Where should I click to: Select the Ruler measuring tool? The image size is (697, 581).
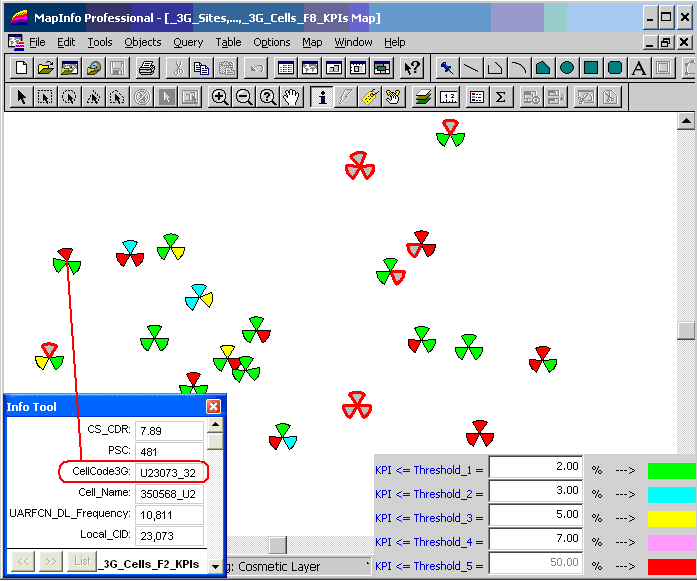(370, 97)
